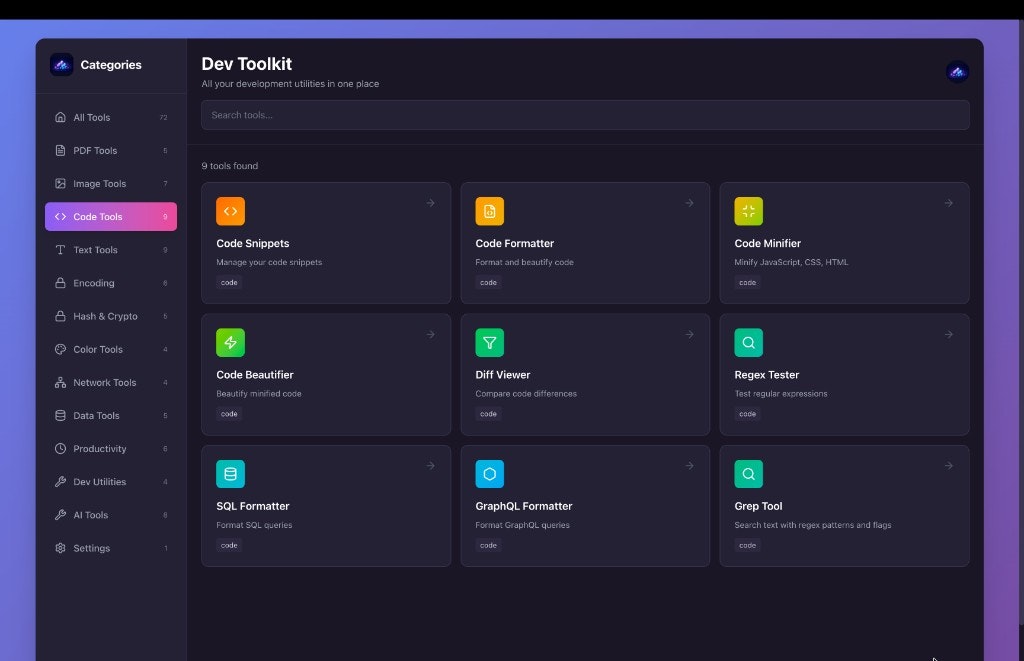The height and width of the screenshot is (661, 1024).
Task: Click the code tag on Regex Tester
Action: 747,413
